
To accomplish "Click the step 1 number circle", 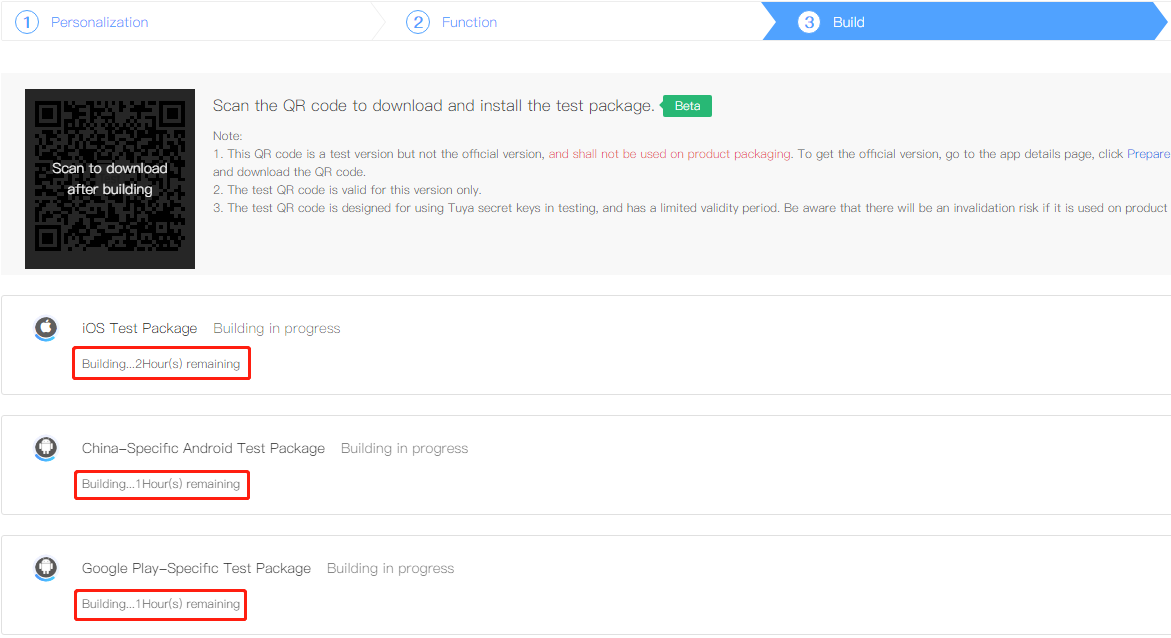I will click(x=27, y=22).
